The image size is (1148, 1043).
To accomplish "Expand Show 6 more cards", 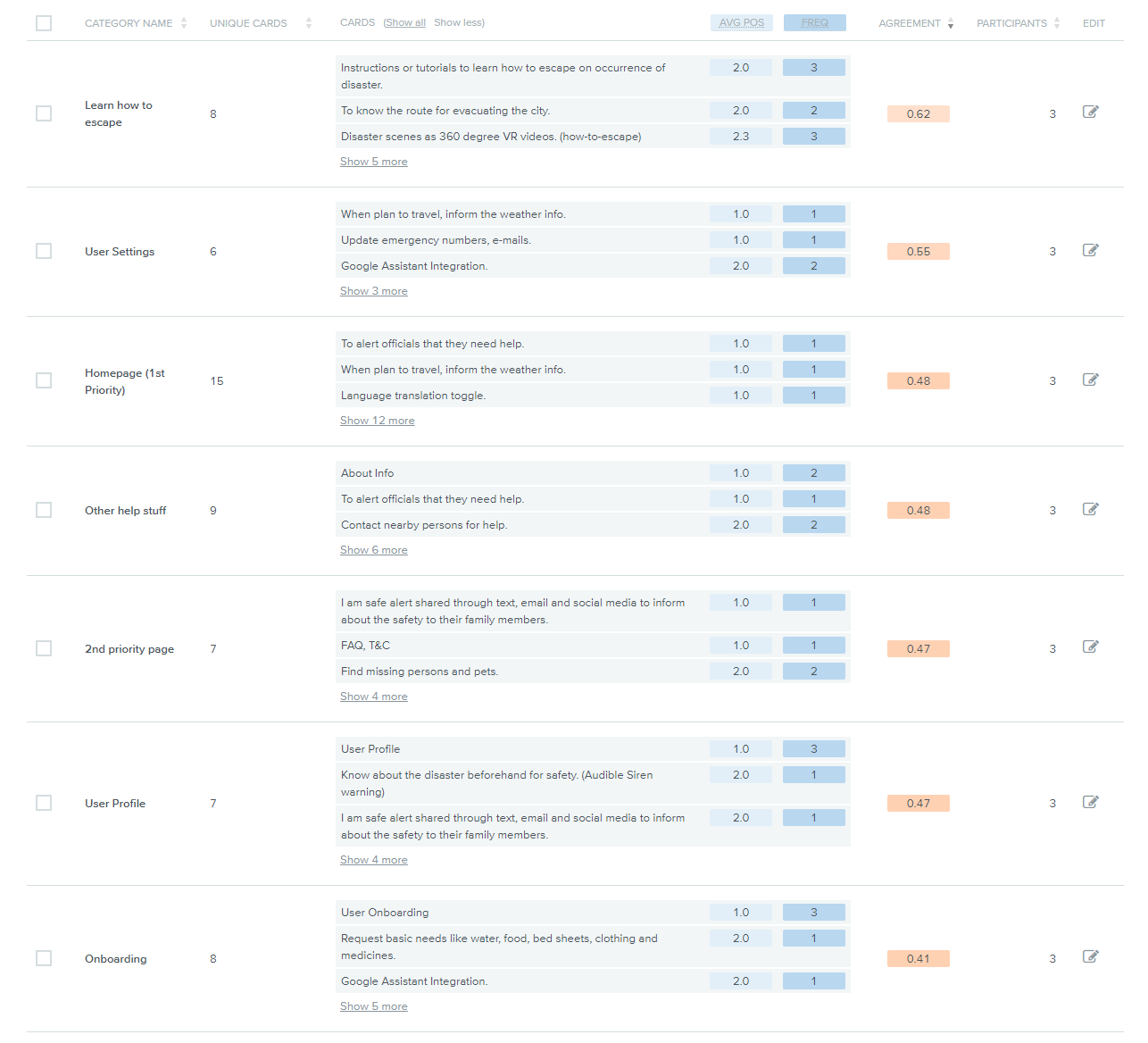I will [x=373, y=550].
